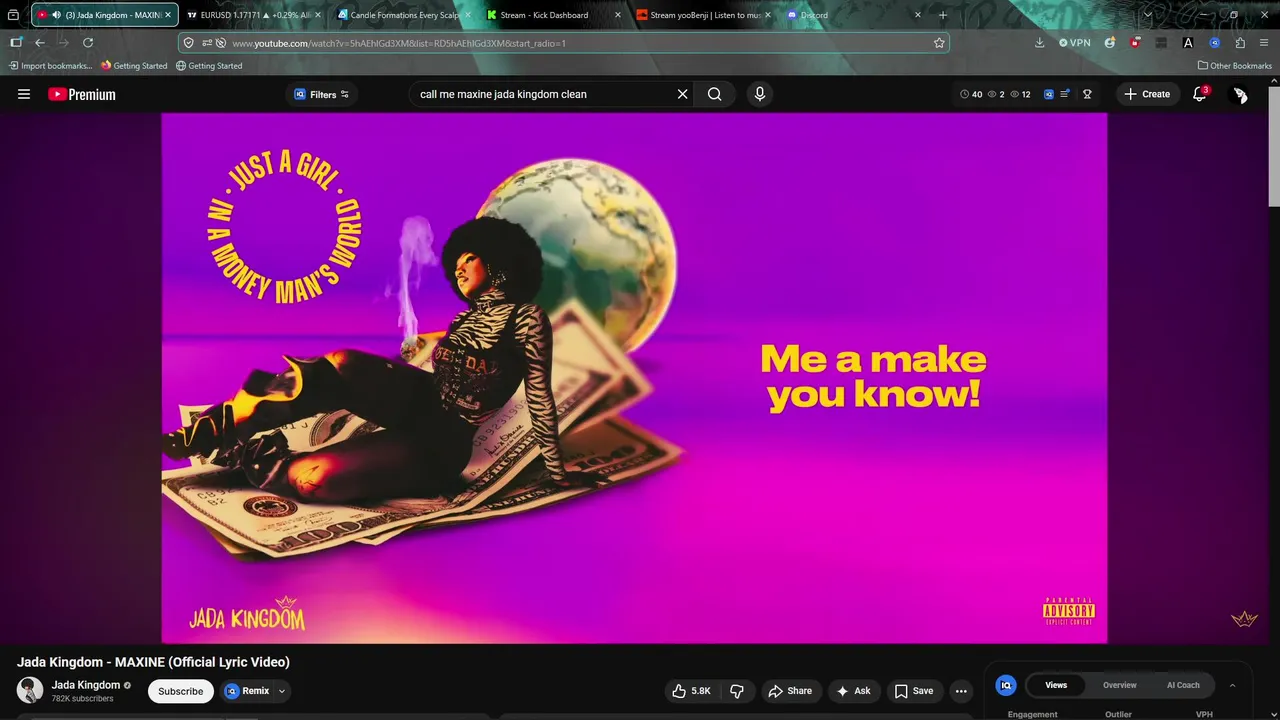
Task: Open the YouTube guide hamburger menu
Action: (x=24, y=94)
